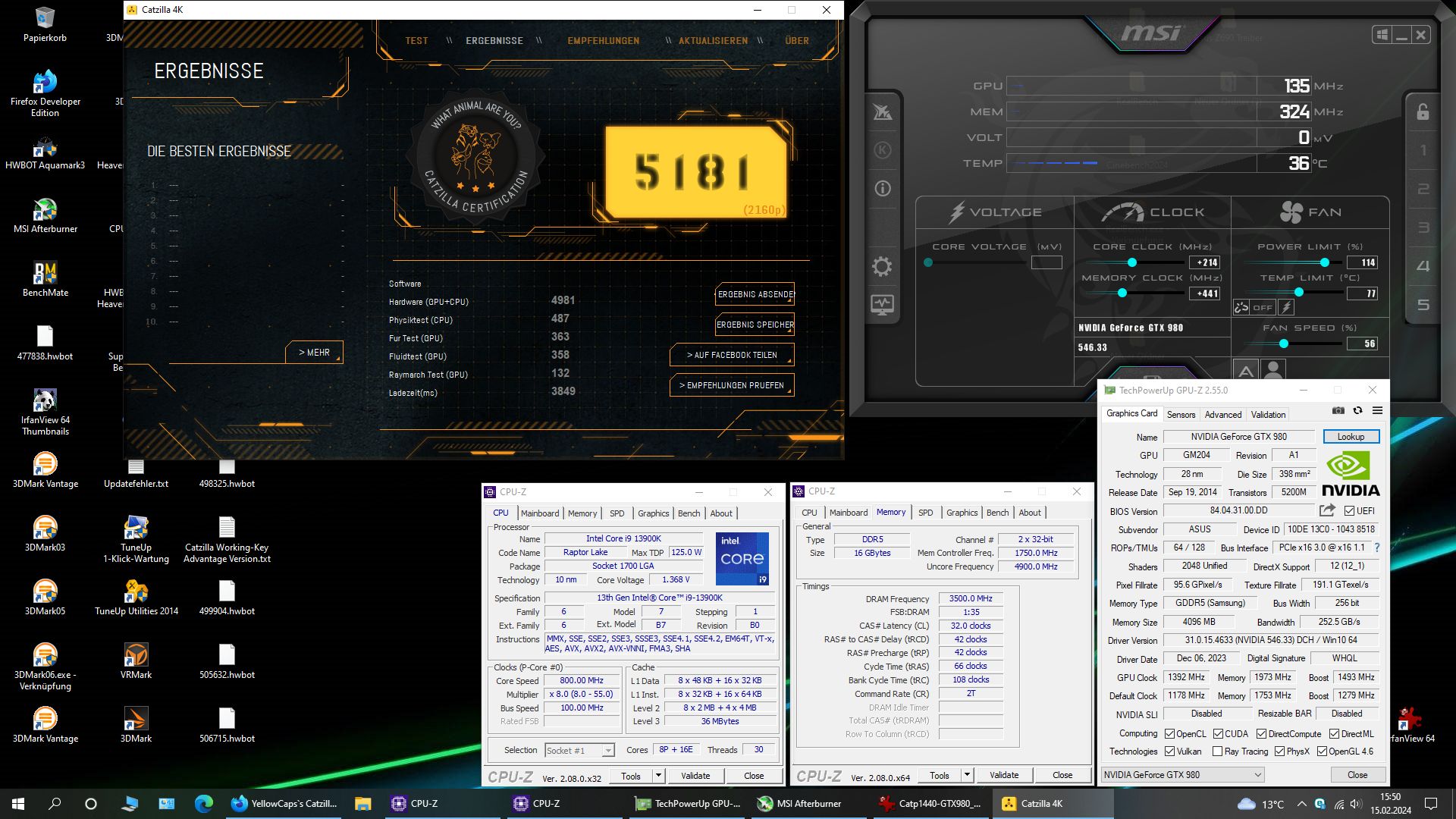Click EMPFEHLUNGEN PRUEFEN button

(732, 385)
